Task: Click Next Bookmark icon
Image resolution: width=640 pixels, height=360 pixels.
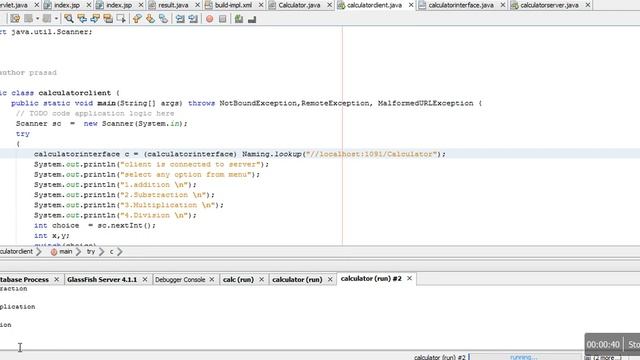Action: [x=150, y=19]
